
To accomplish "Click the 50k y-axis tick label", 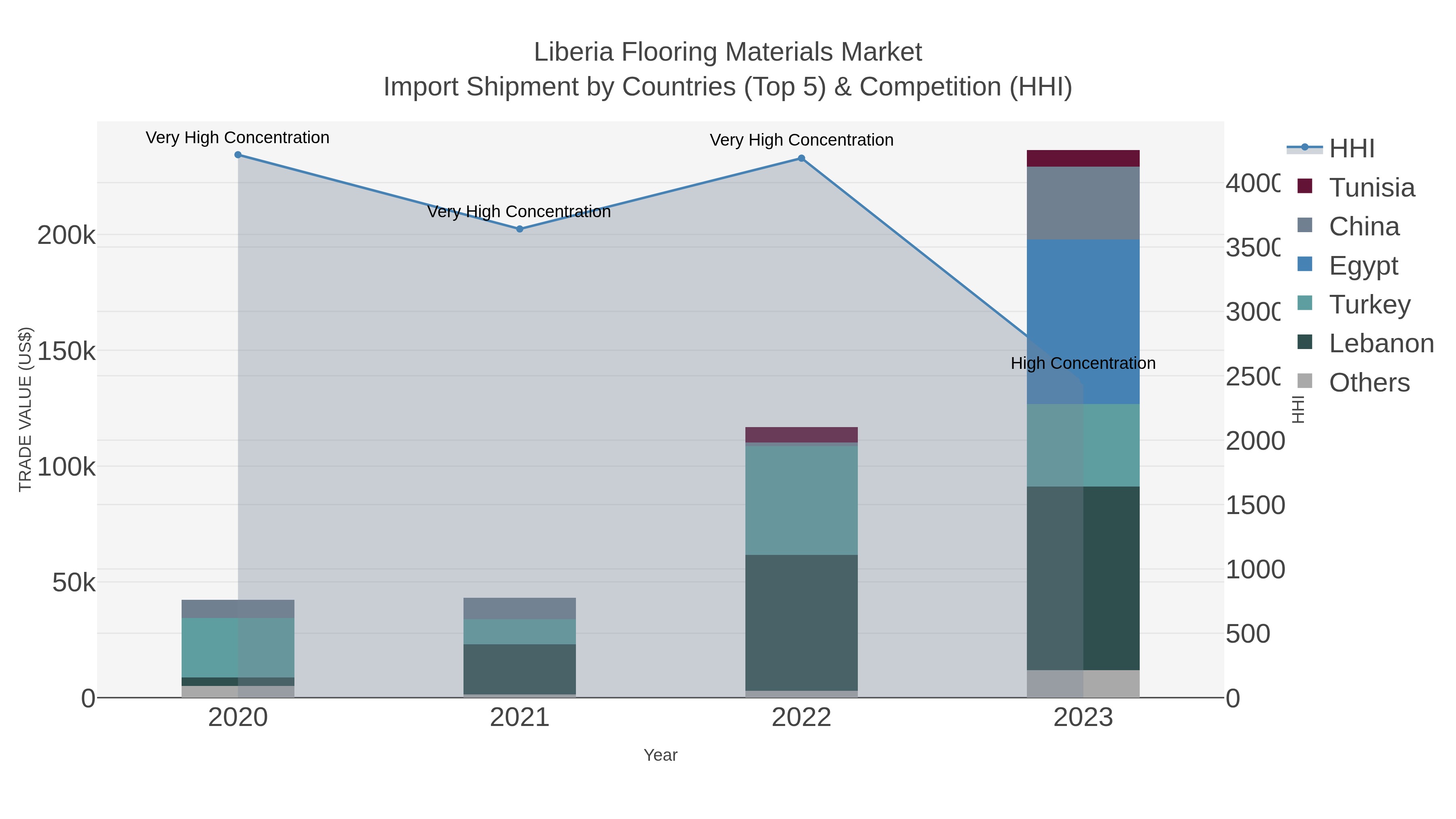I will coord(74,583).
